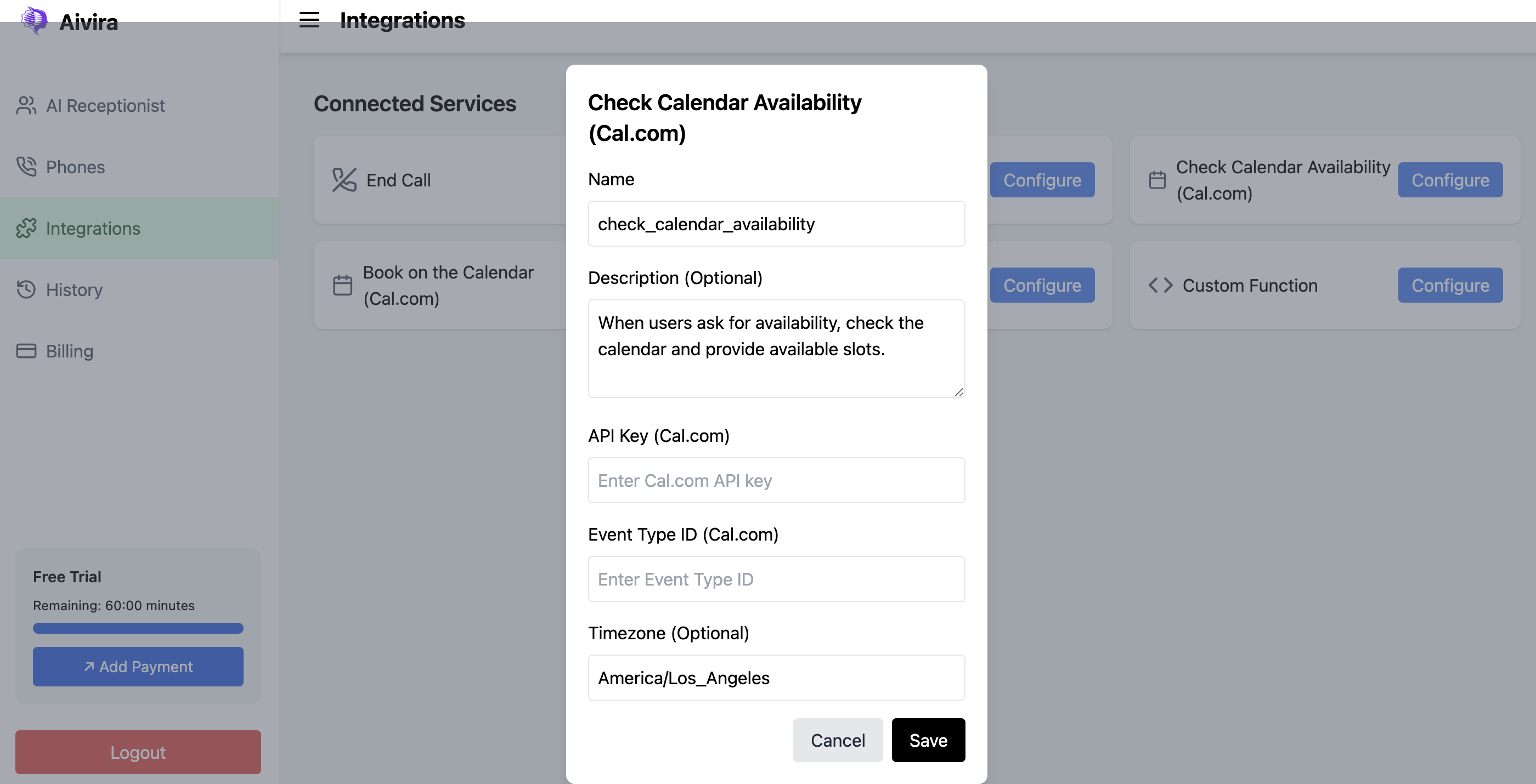This screenshot has width=1536, height=784.
Task: Focus the Cal.com API key field
Action: (776, 480)
